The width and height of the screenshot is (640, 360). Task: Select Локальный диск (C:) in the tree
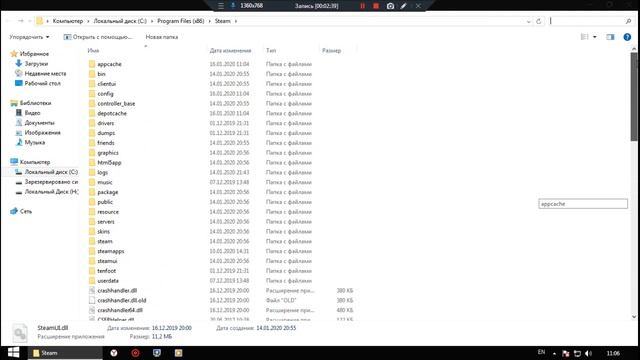51,172
